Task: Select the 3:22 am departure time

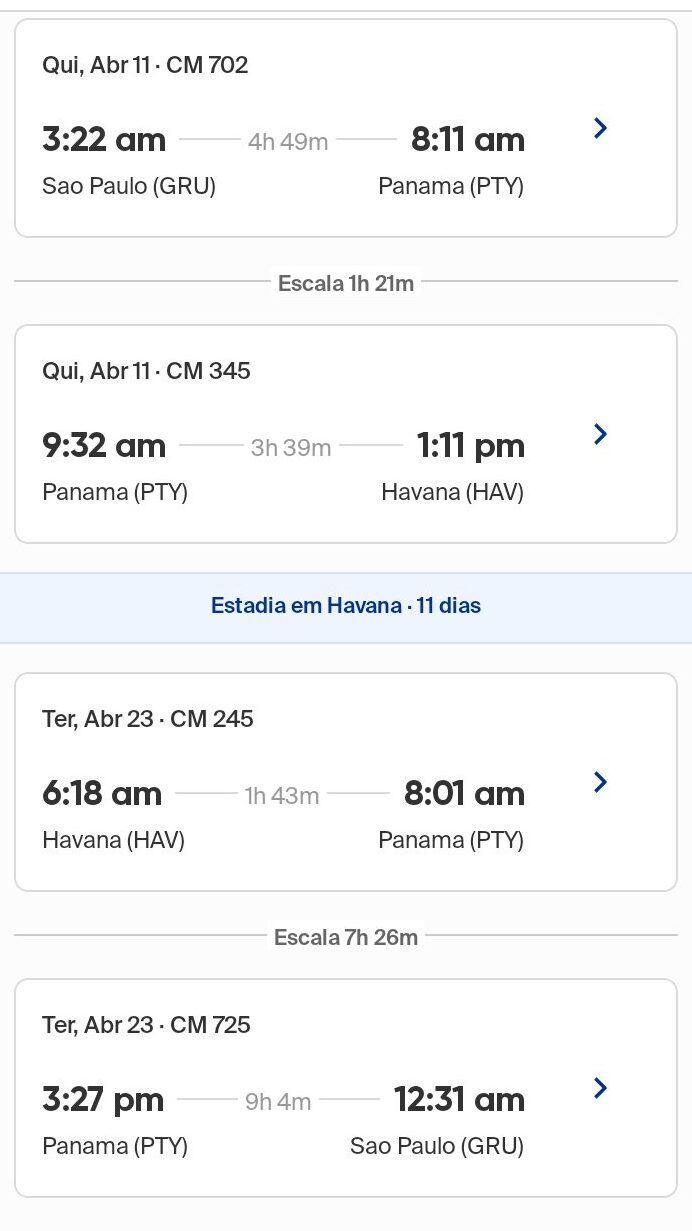Action: [x=103, y=139]
